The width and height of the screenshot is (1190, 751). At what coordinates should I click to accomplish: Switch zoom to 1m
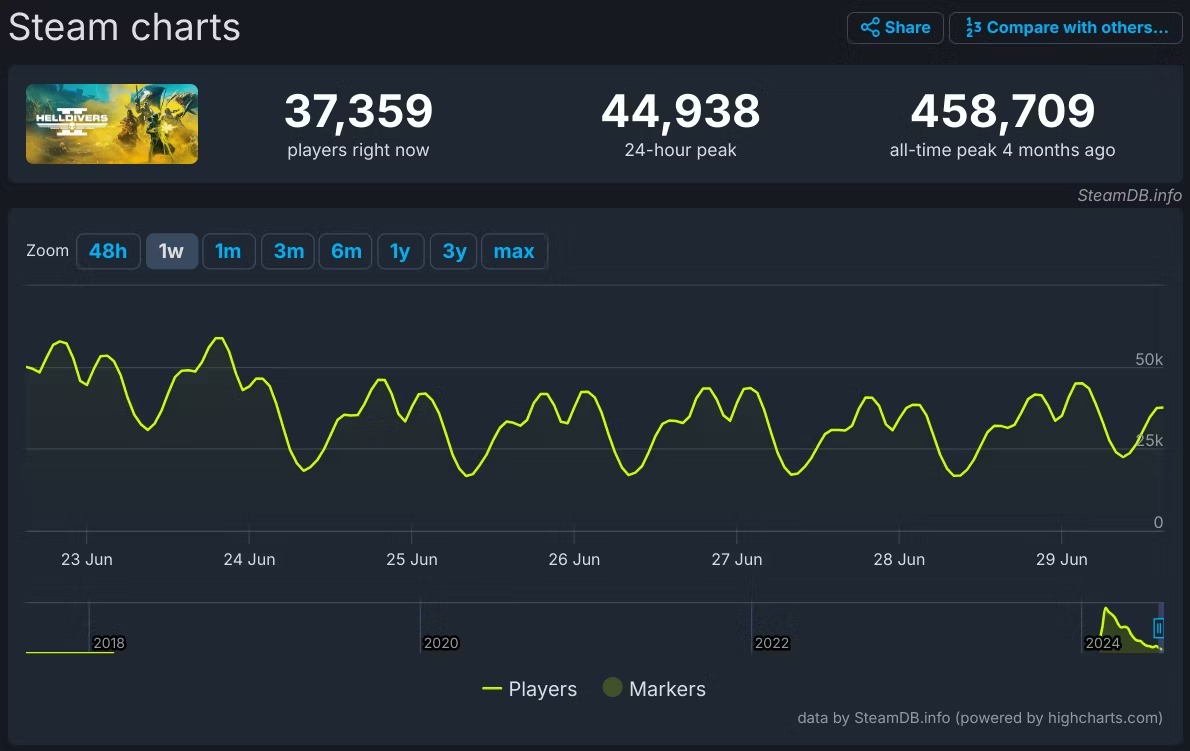(229, 251)
